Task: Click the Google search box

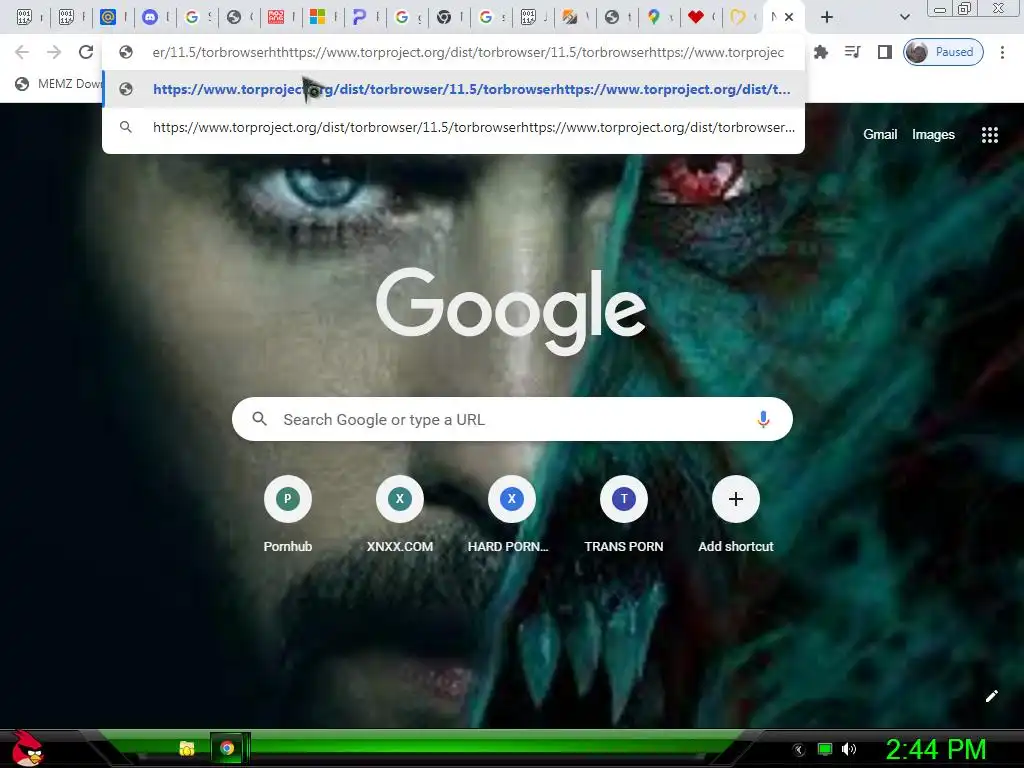Action: coord(512,419)
